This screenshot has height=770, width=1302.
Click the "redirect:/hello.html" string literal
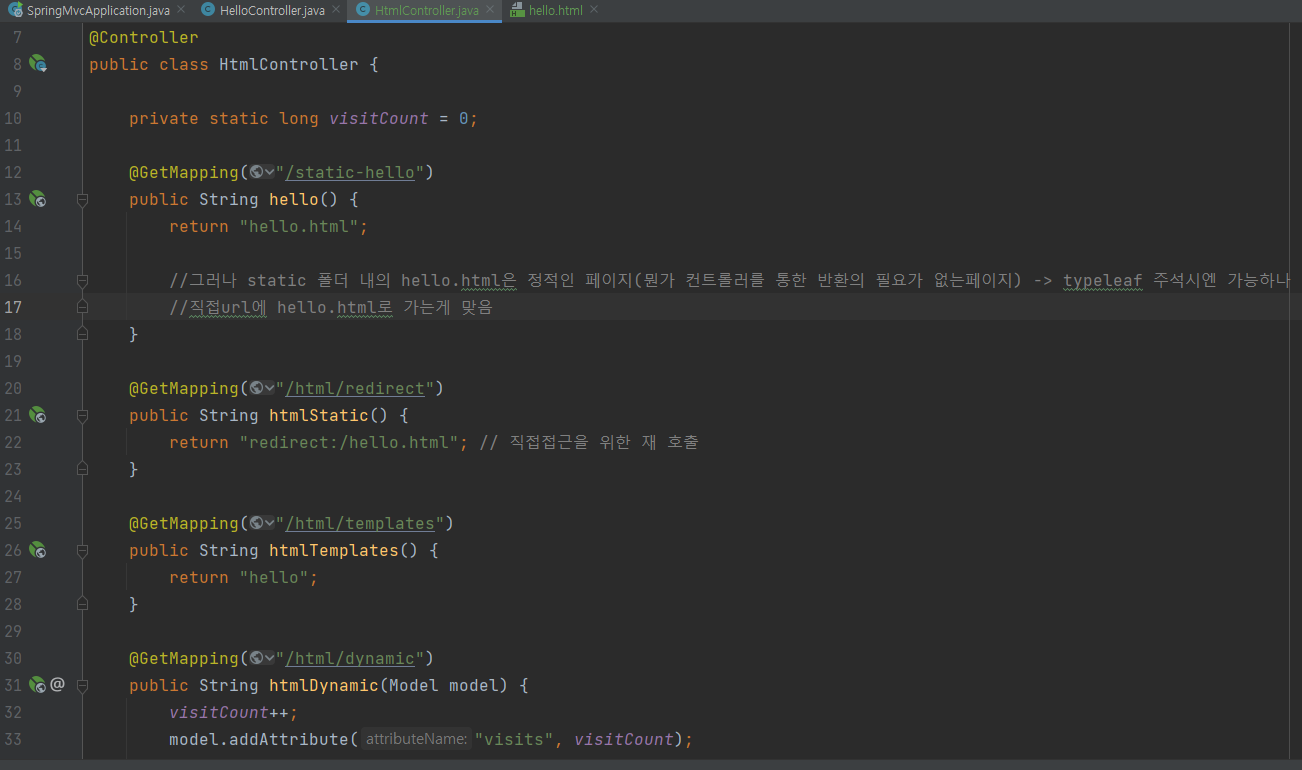349,442
